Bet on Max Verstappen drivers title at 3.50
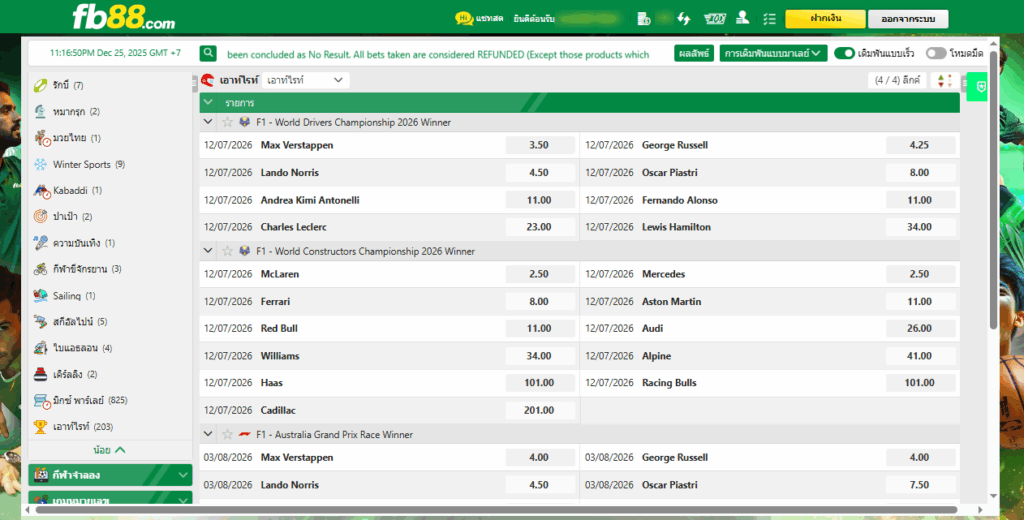The width and height of the screenshot is (1024, 520). 540,145
